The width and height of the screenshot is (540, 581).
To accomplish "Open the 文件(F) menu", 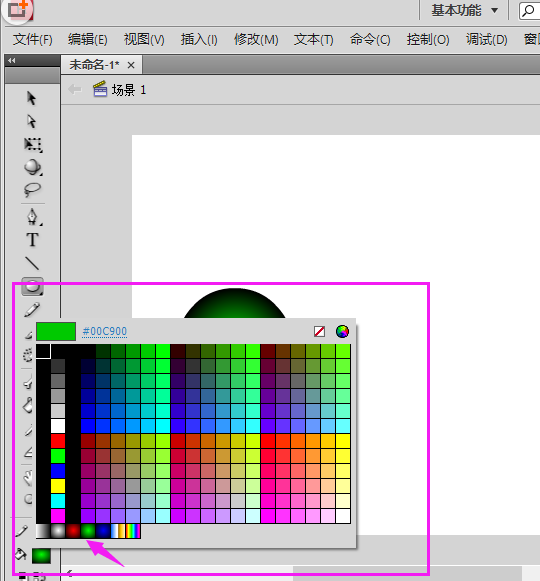I will pos(33,39).
